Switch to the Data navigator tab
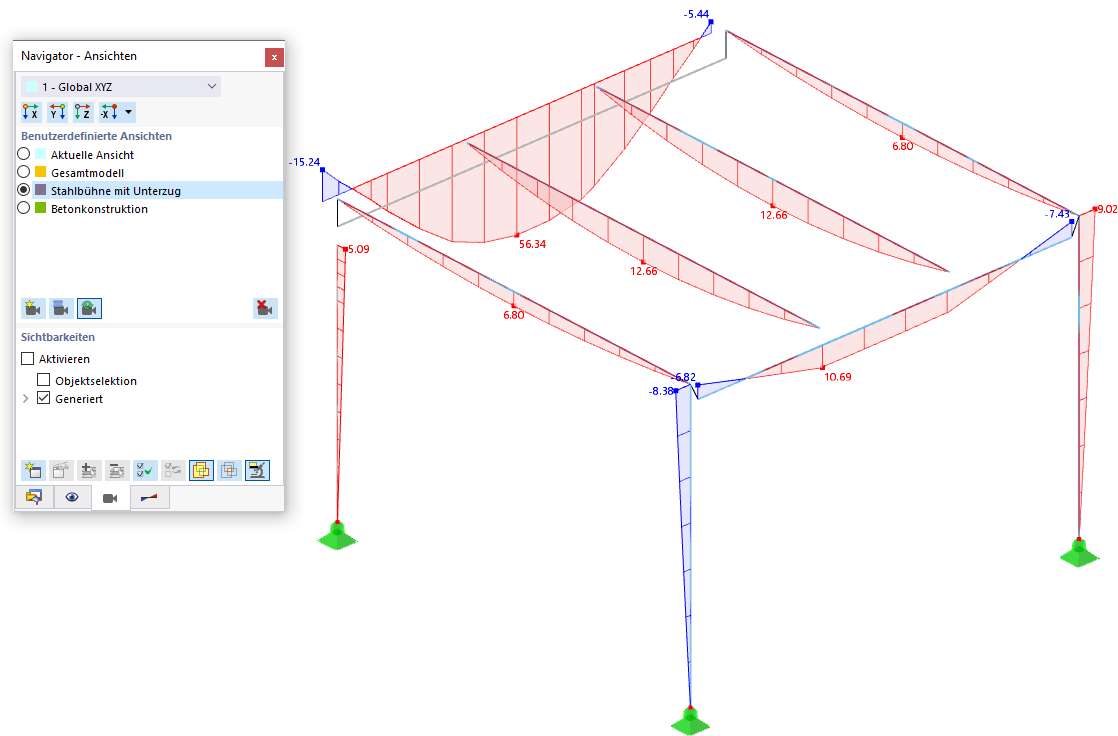The height and width of the screenshot is (736, 1118). [x=34, y=497]
